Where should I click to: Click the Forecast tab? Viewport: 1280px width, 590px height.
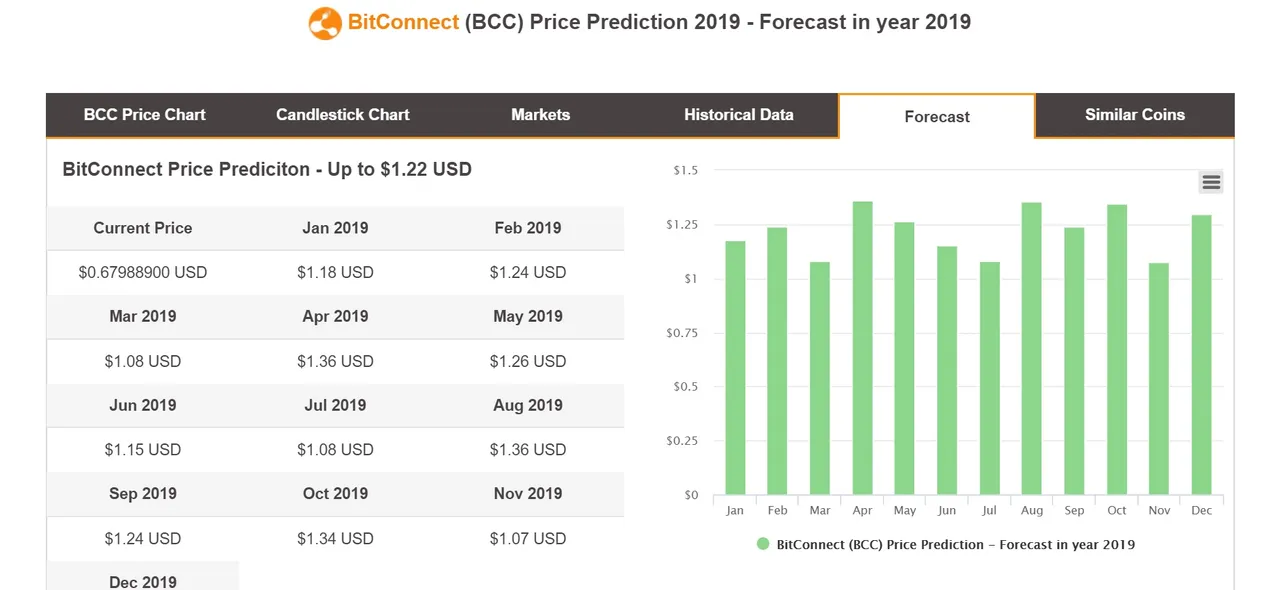tap(936, 117)
